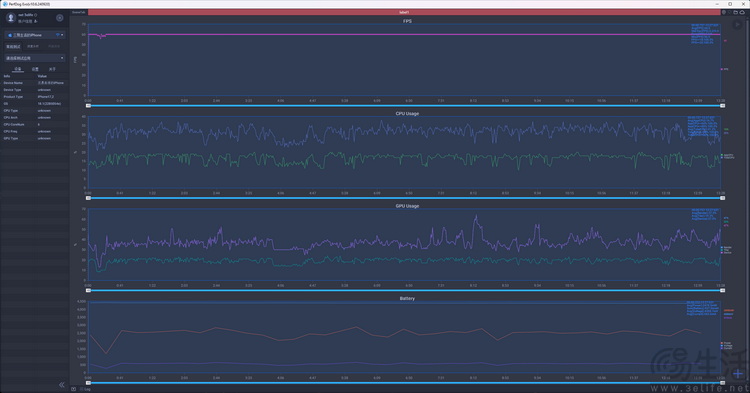Click the CPU Usage chart left range handle
This screenshot has width=750, height=393.
coord(88,198)
